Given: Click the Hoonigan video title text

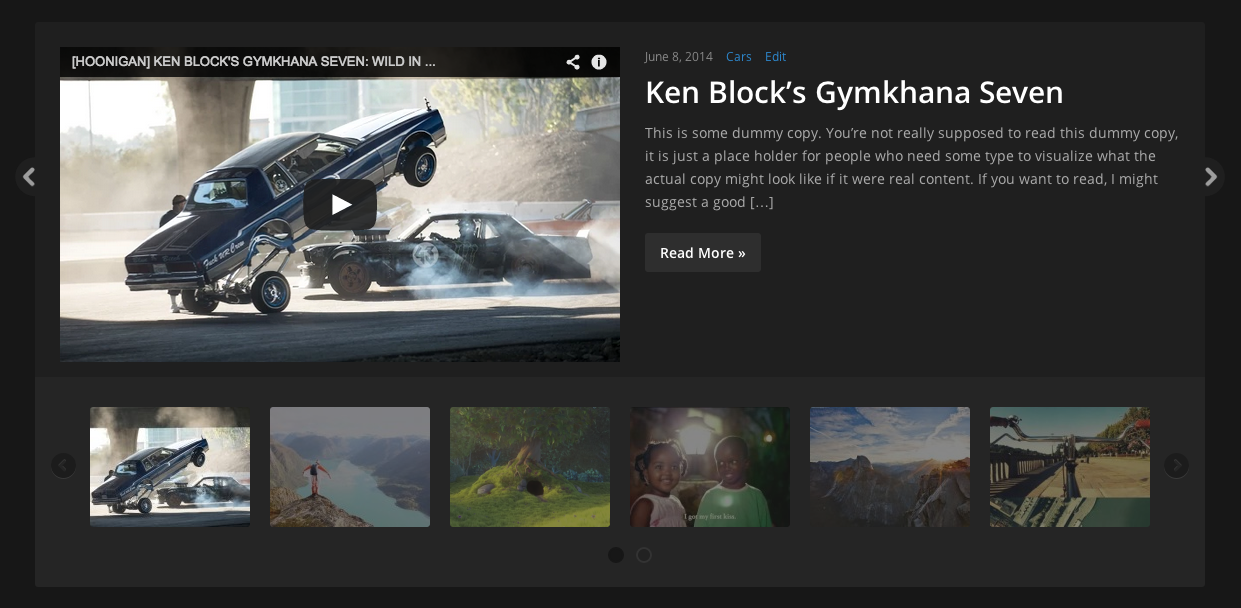Looking at the screenshot, I should pos(253,62).
